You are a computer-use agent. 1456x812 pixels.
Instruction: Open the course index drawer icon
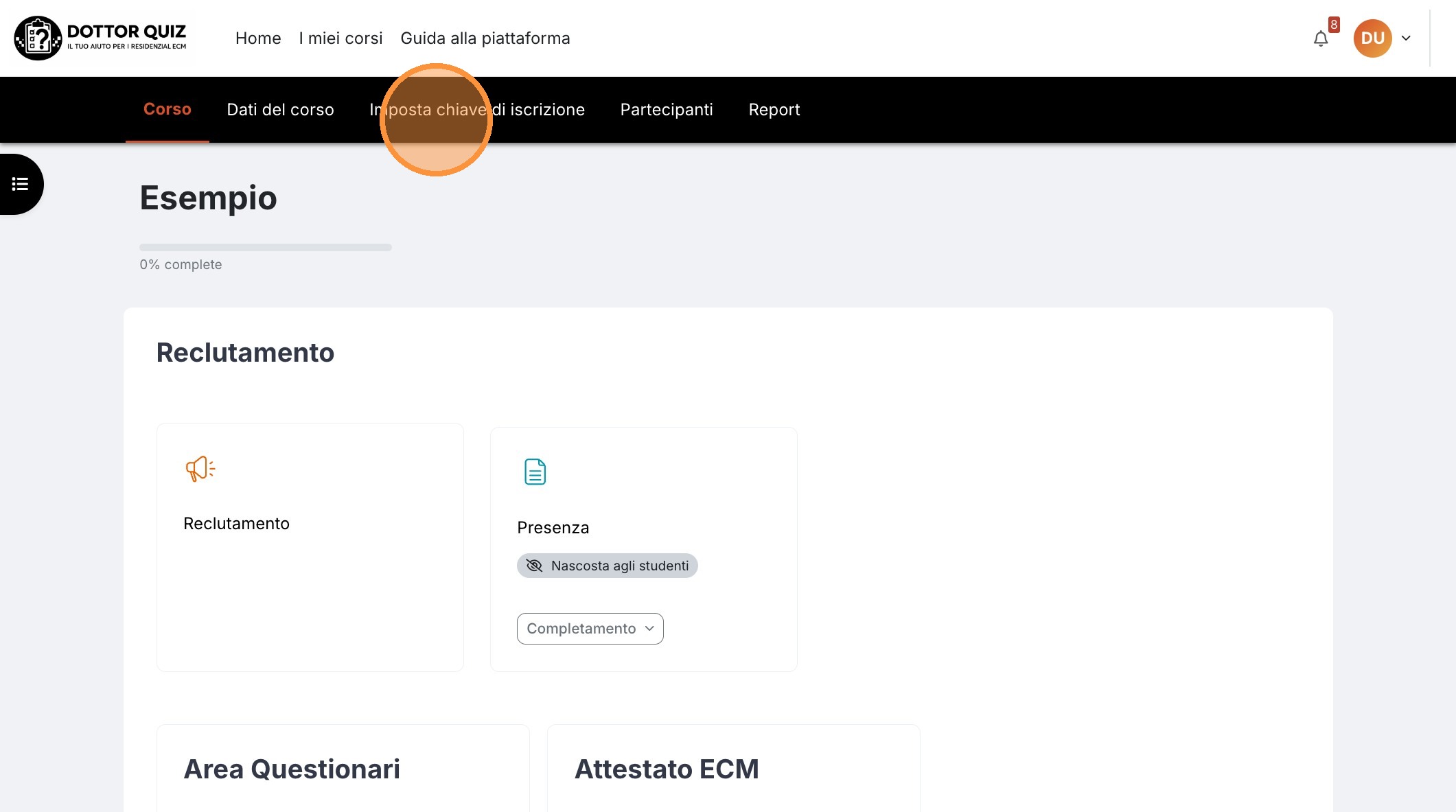[21, 184]
